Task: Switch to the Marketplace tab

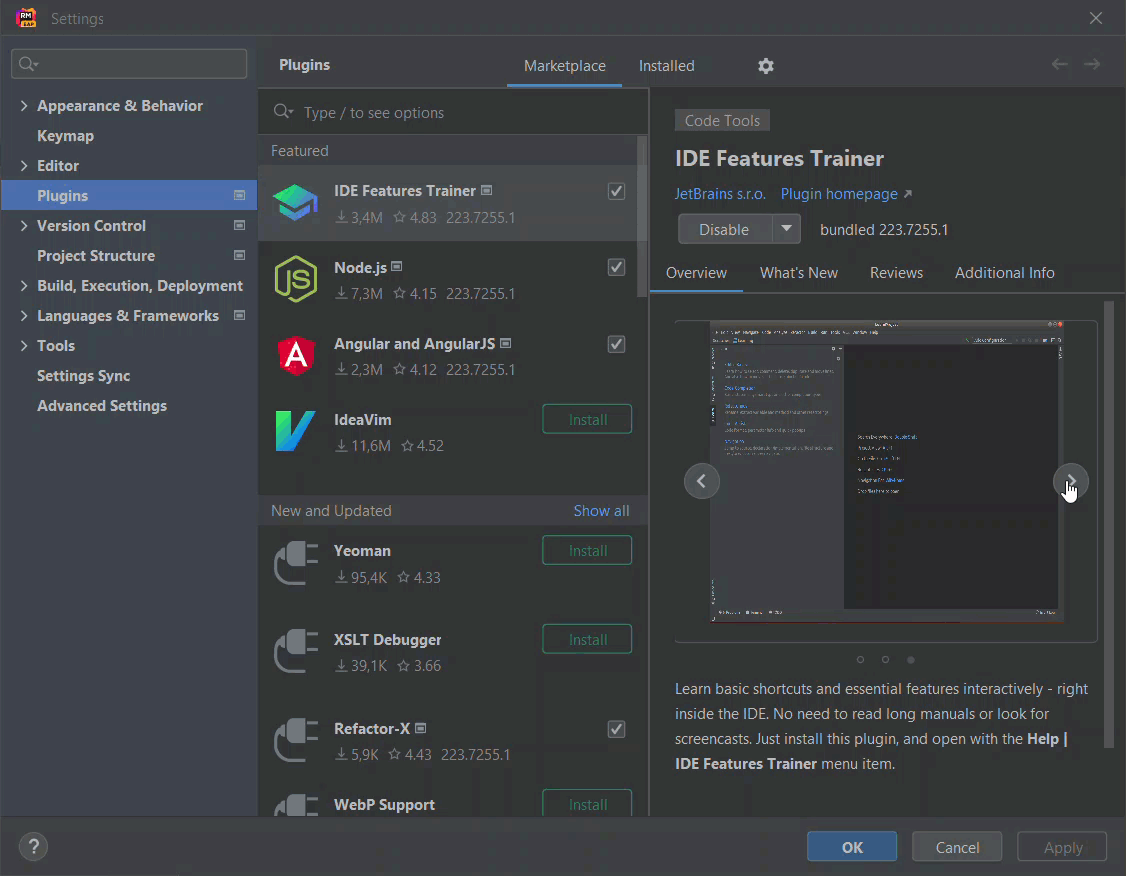Action: coord(564,66)
